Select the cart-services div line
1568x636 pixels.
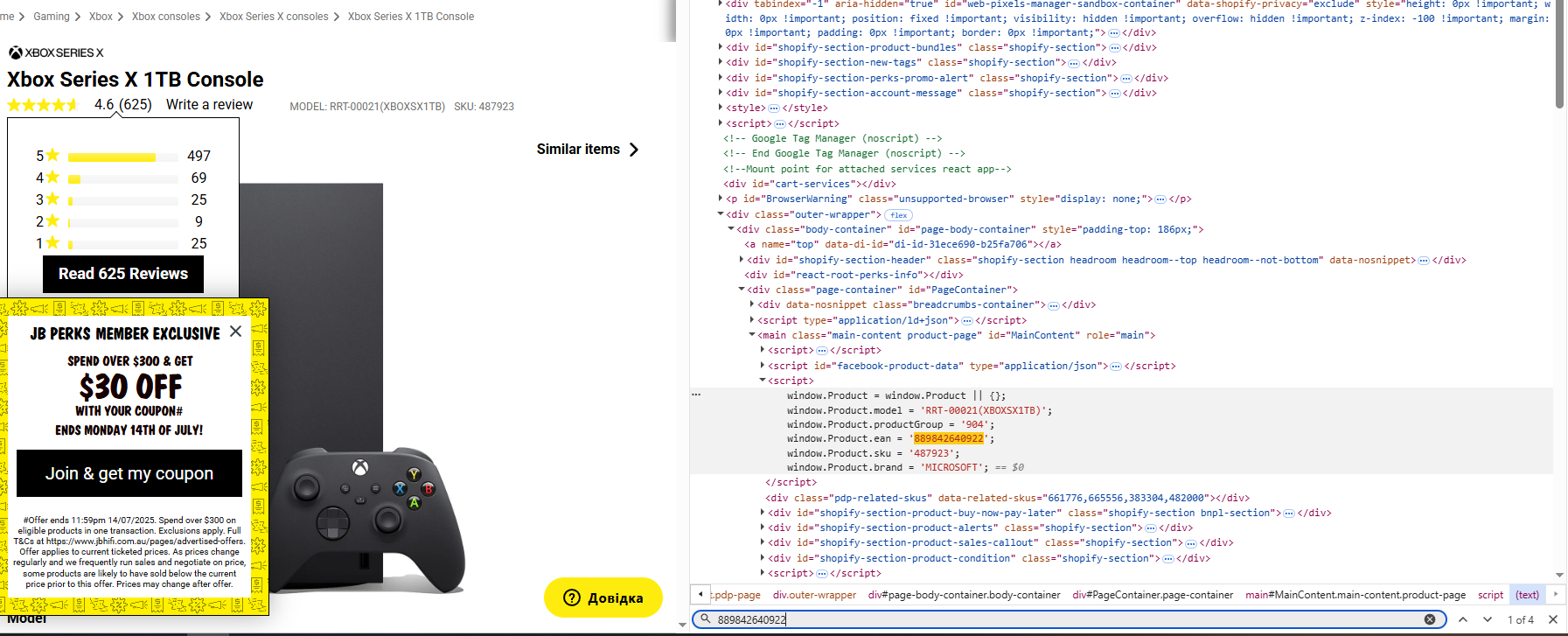(x=810, y=184)
